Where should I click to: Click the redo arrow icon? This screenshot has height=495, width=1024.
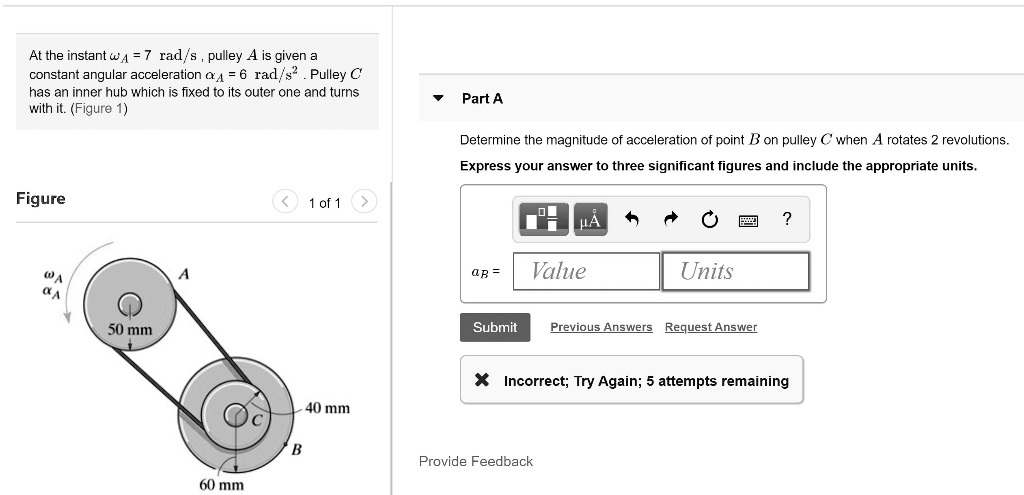coord(671,219)
